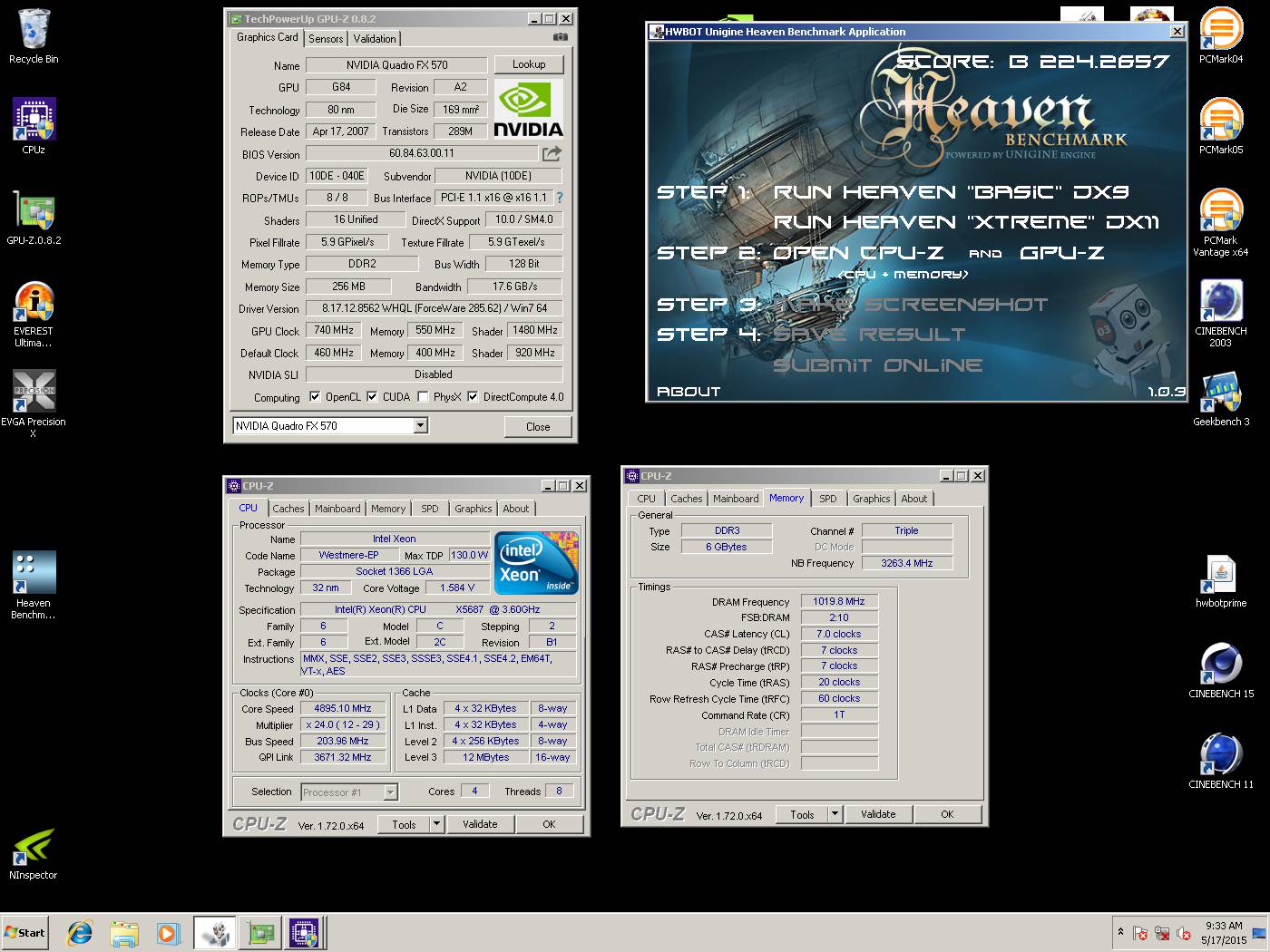Open Caches tab in left CPU-Z window

tap(288, 509)
